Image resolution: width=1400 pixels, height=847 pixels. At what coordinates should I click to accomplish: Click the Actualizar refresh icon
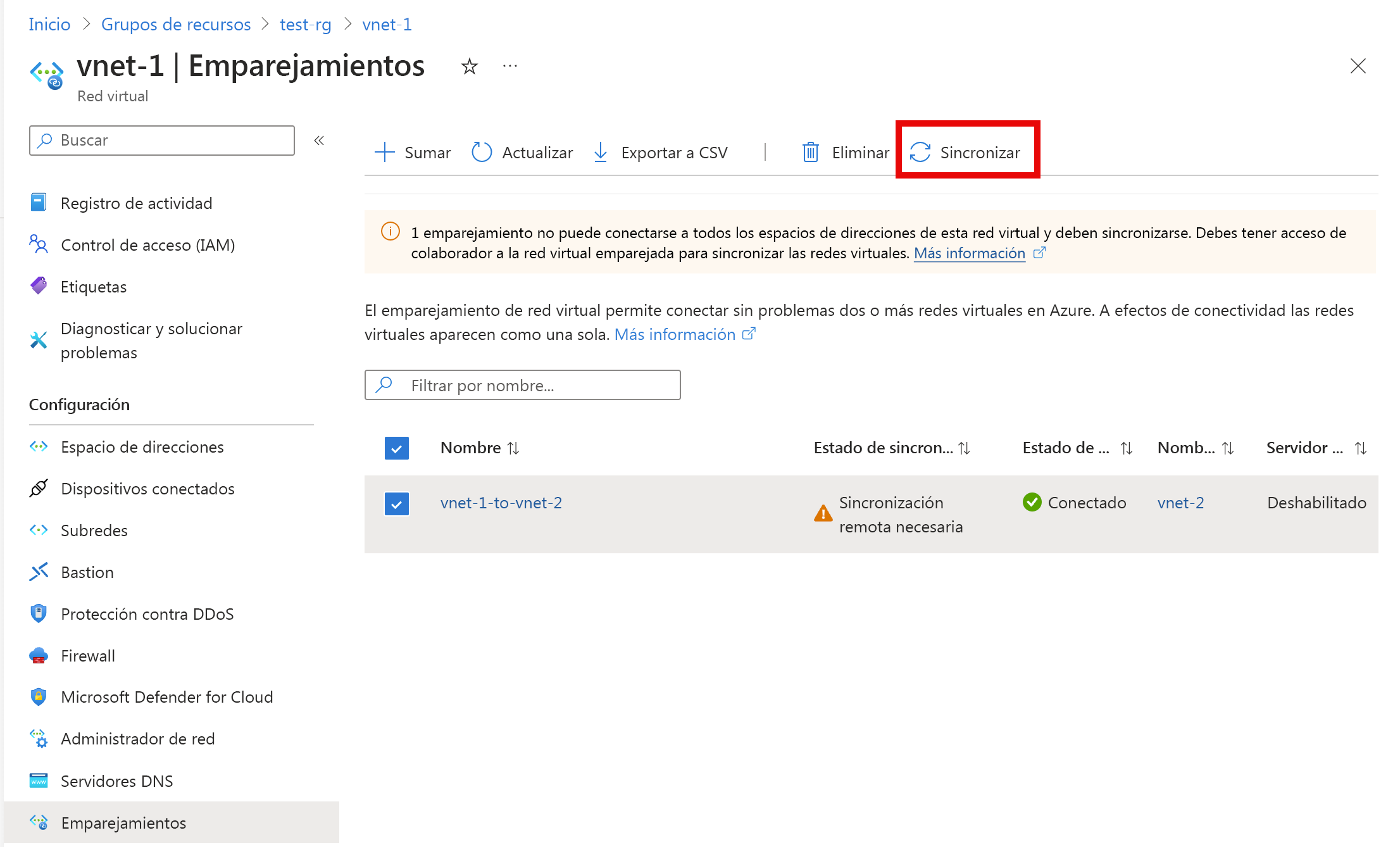click(x=482, y=152)
